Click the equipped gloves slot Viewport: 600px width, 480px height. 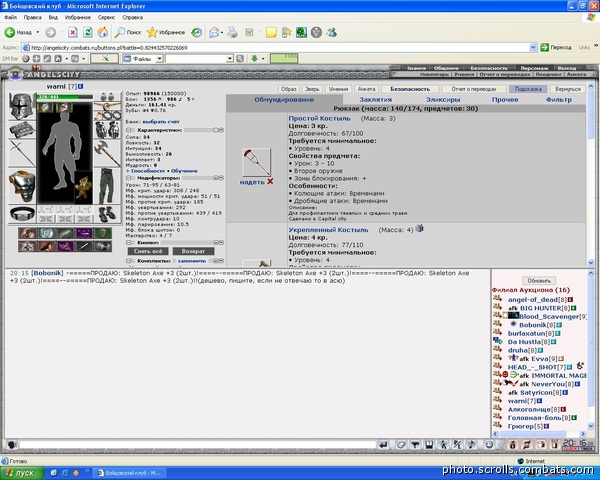point(107,130)
